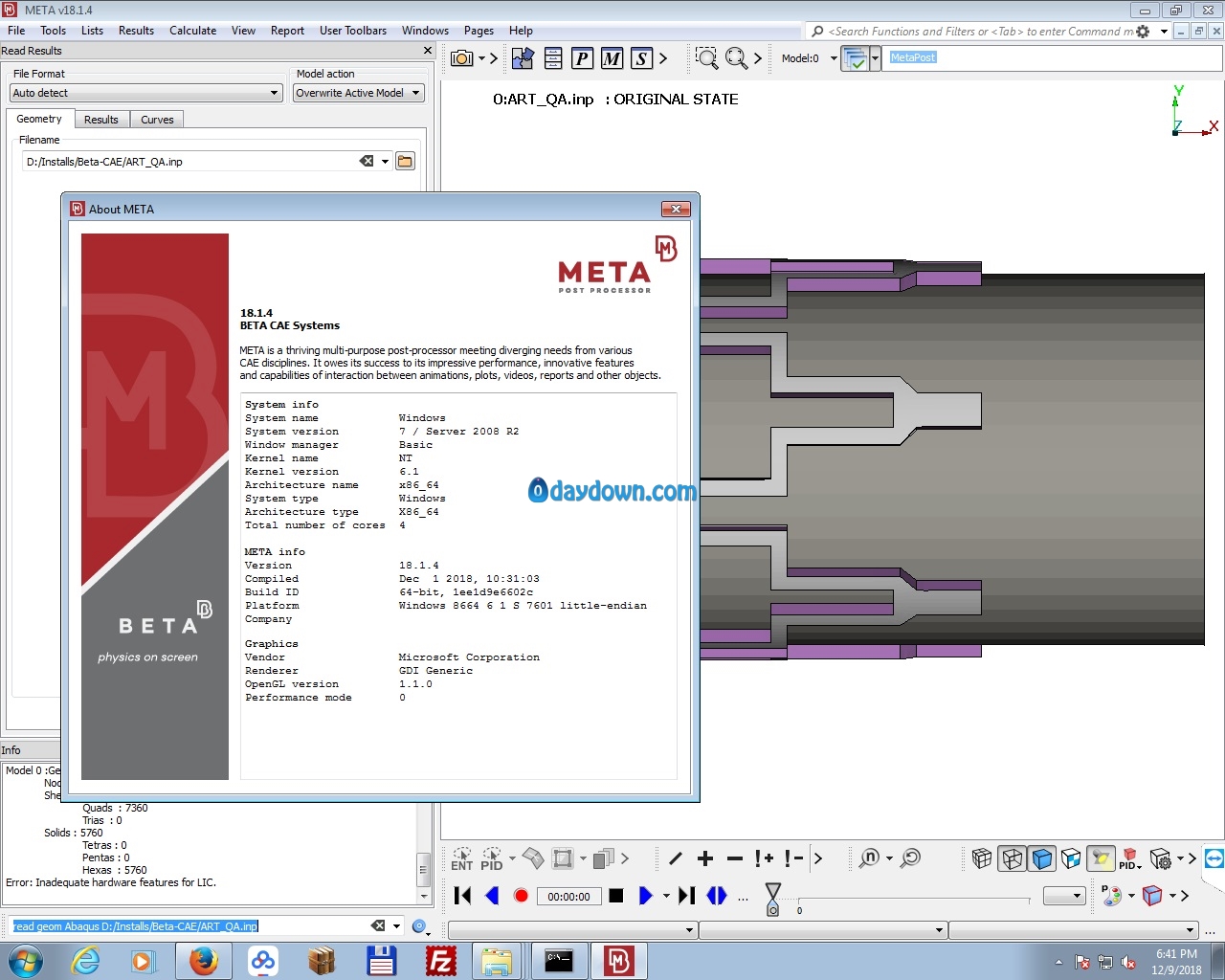Open the first empty combo box below playback
1225x980 pixels.
(572, 929)
